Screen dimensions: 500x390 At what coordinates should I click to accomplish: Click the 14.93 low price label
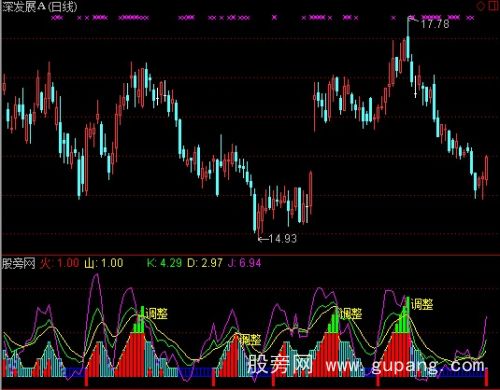tap(282, 239)
